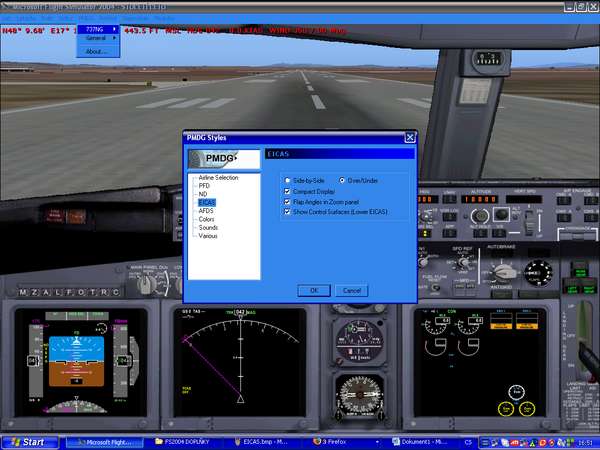Select AFDS in the styles tree

[206, 211]
